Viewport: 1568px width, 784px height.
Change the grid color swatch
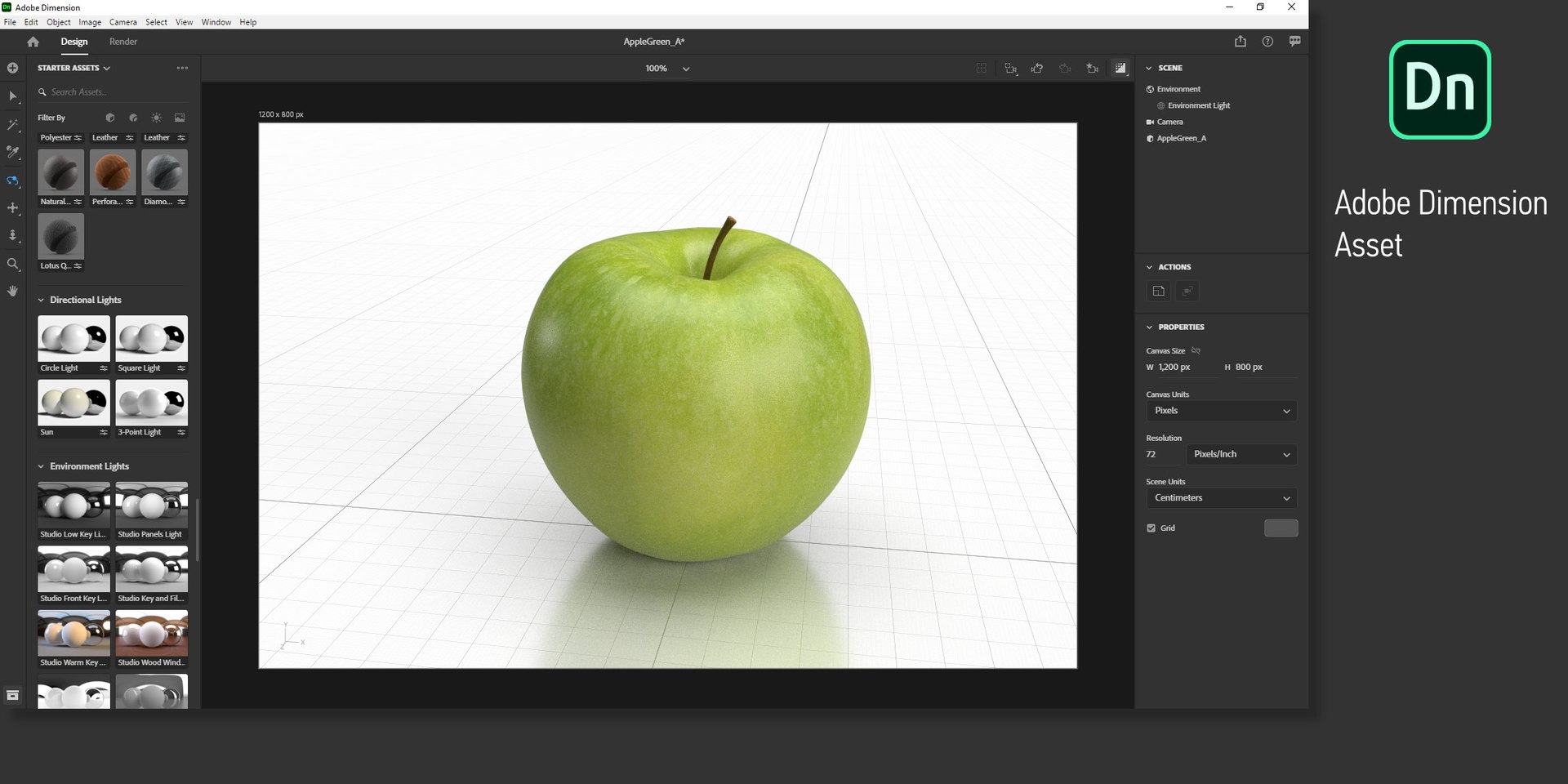[x=1281, y=528]
